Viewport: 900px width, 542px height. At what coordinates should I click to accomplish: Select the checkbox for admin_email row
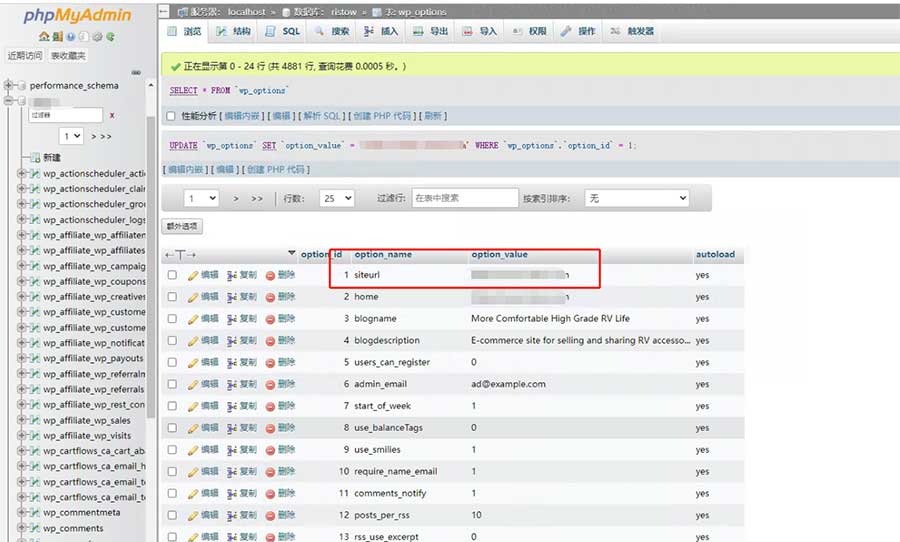172,384
